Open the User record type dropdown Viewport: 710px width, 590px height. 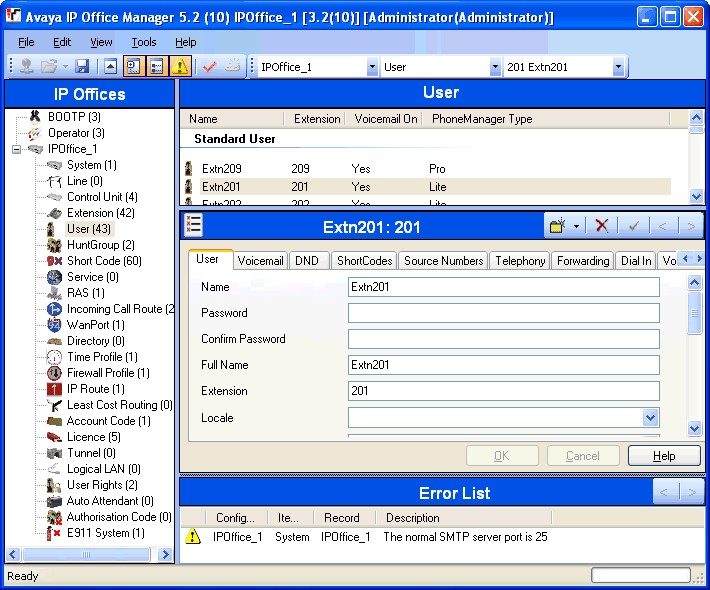tap(495, 67)
